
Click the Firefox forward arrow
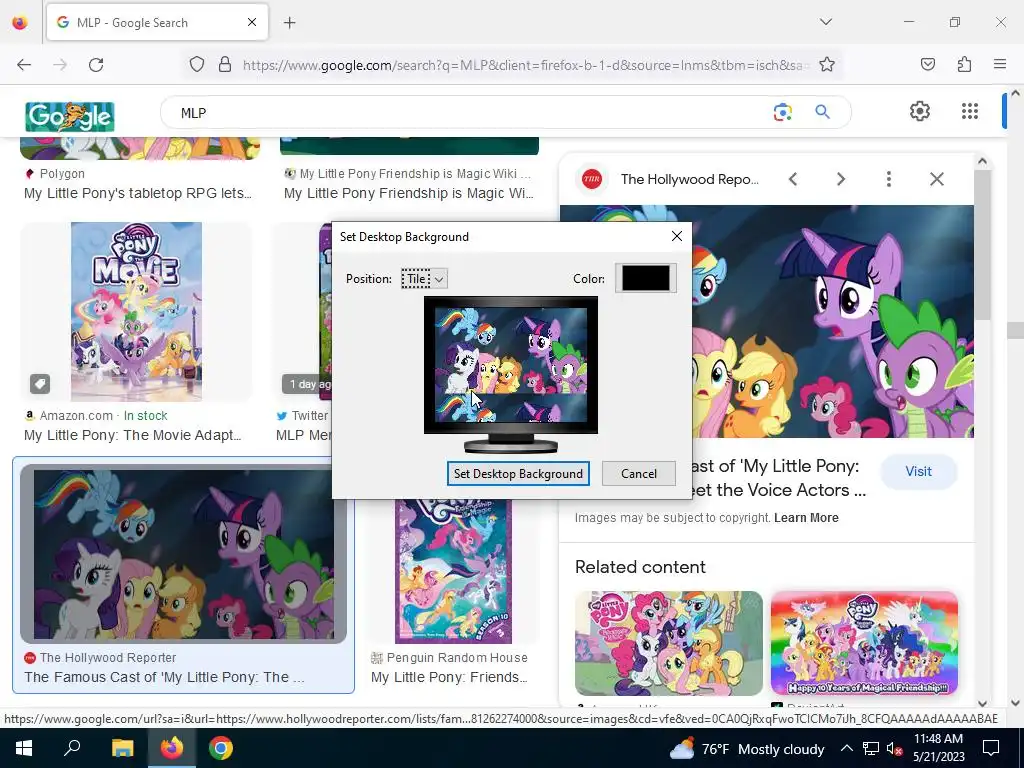tap(60, 65)
